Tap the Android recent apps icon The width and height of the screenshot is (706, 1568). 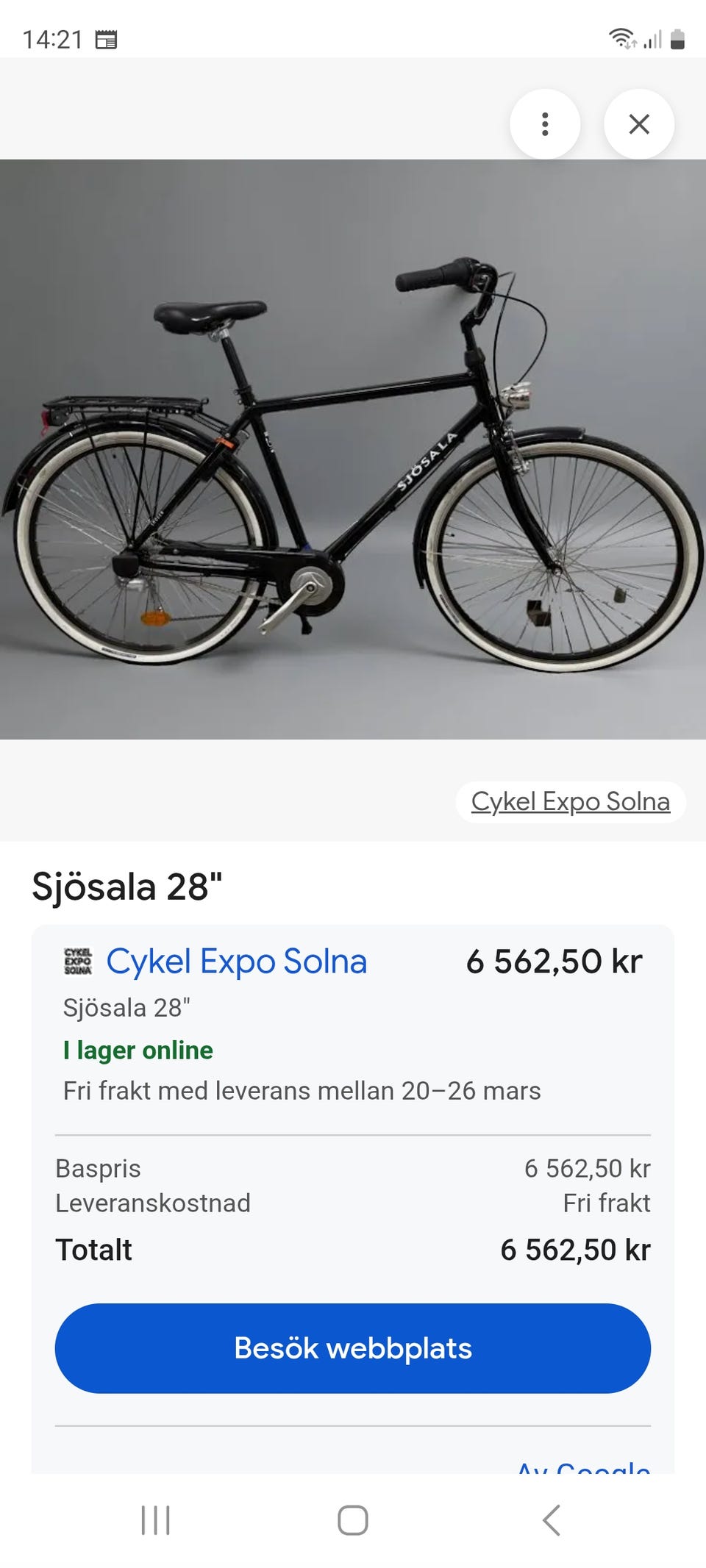tap(155, 1520)
